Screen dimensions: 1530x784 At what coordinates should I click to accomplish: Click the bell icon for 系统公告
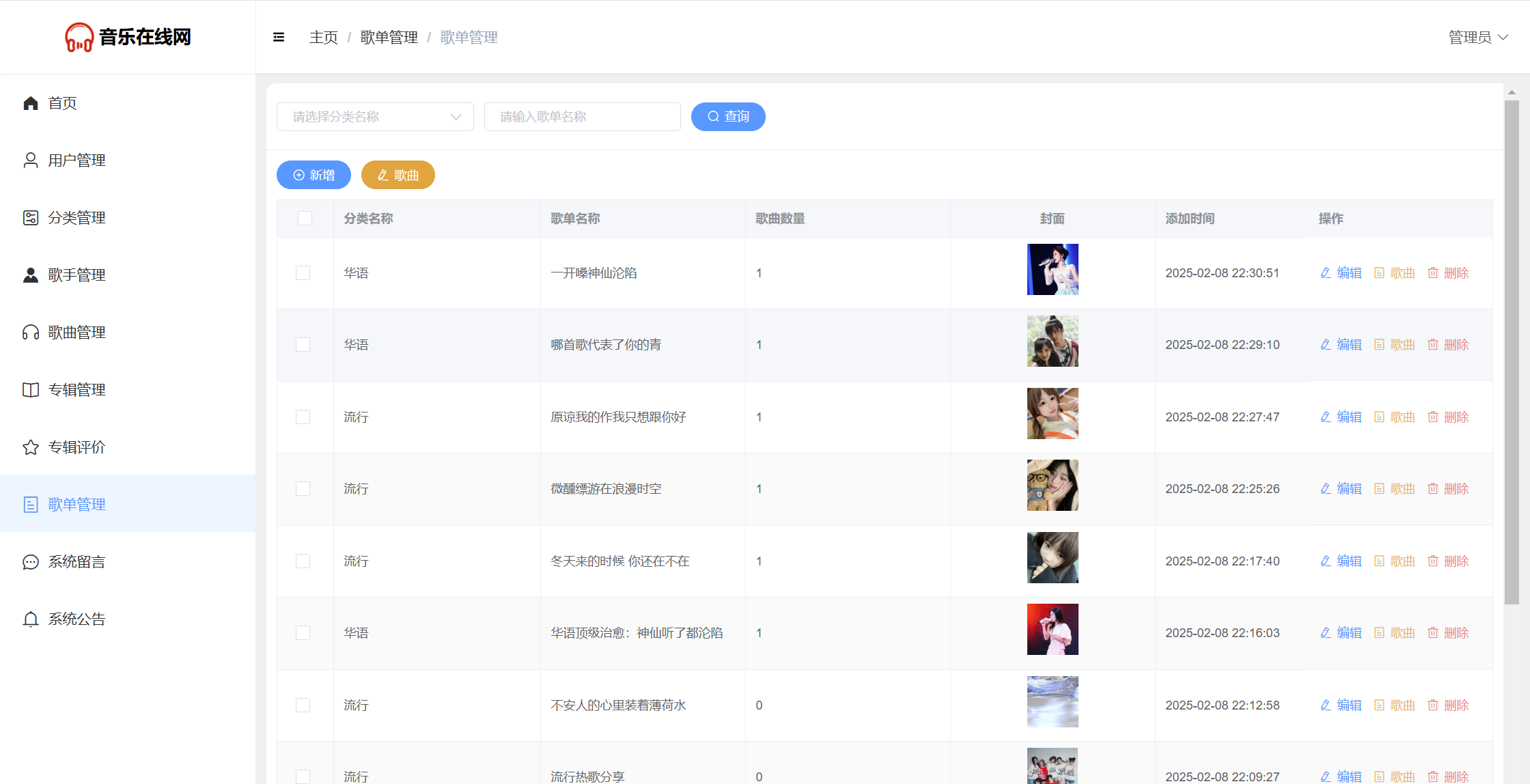(31, 619)
